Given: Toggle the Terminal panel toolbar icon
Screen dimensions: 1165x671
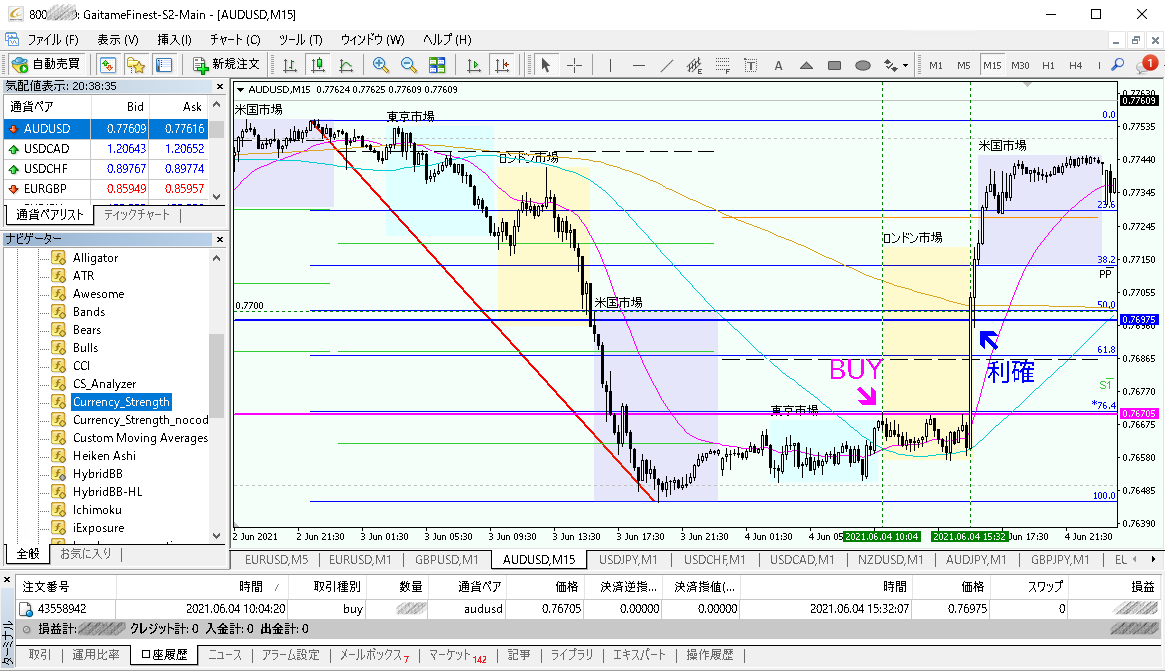Looking at the screenshot, I should pos(164,65).
